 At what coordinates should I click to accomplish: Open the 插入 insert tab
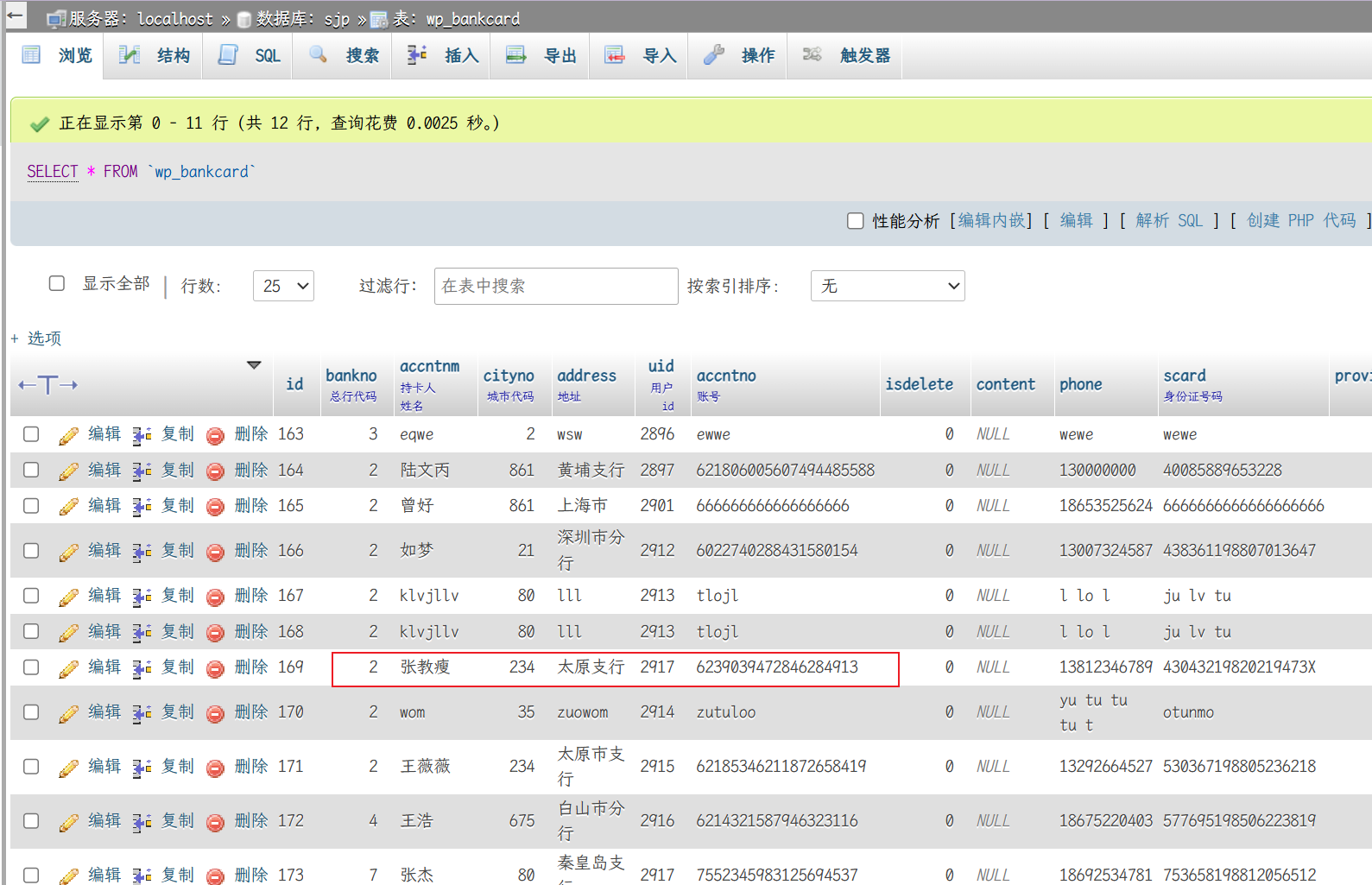(443, 55)
